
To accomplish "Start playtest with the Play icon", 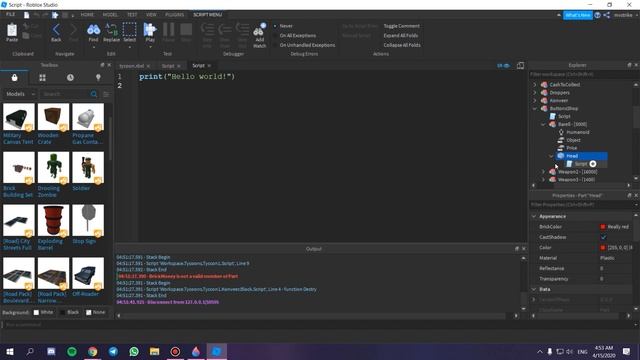I will pos(150,30).
